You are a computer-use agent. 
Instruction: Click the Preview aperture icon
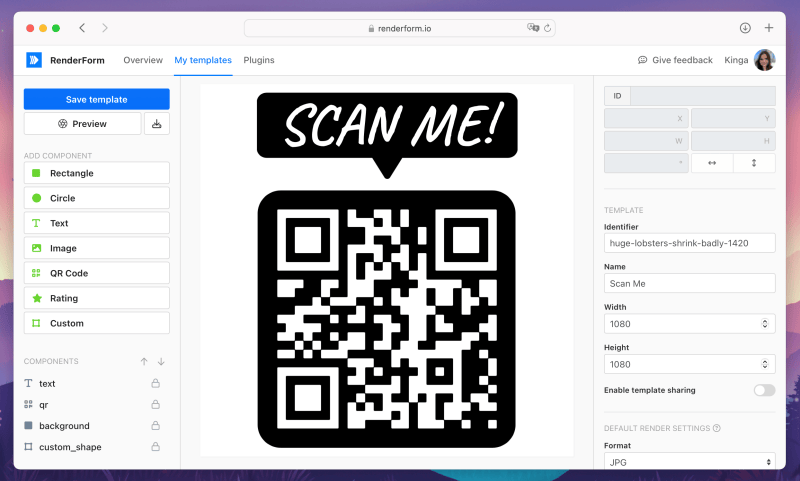[x=63, y=124]
